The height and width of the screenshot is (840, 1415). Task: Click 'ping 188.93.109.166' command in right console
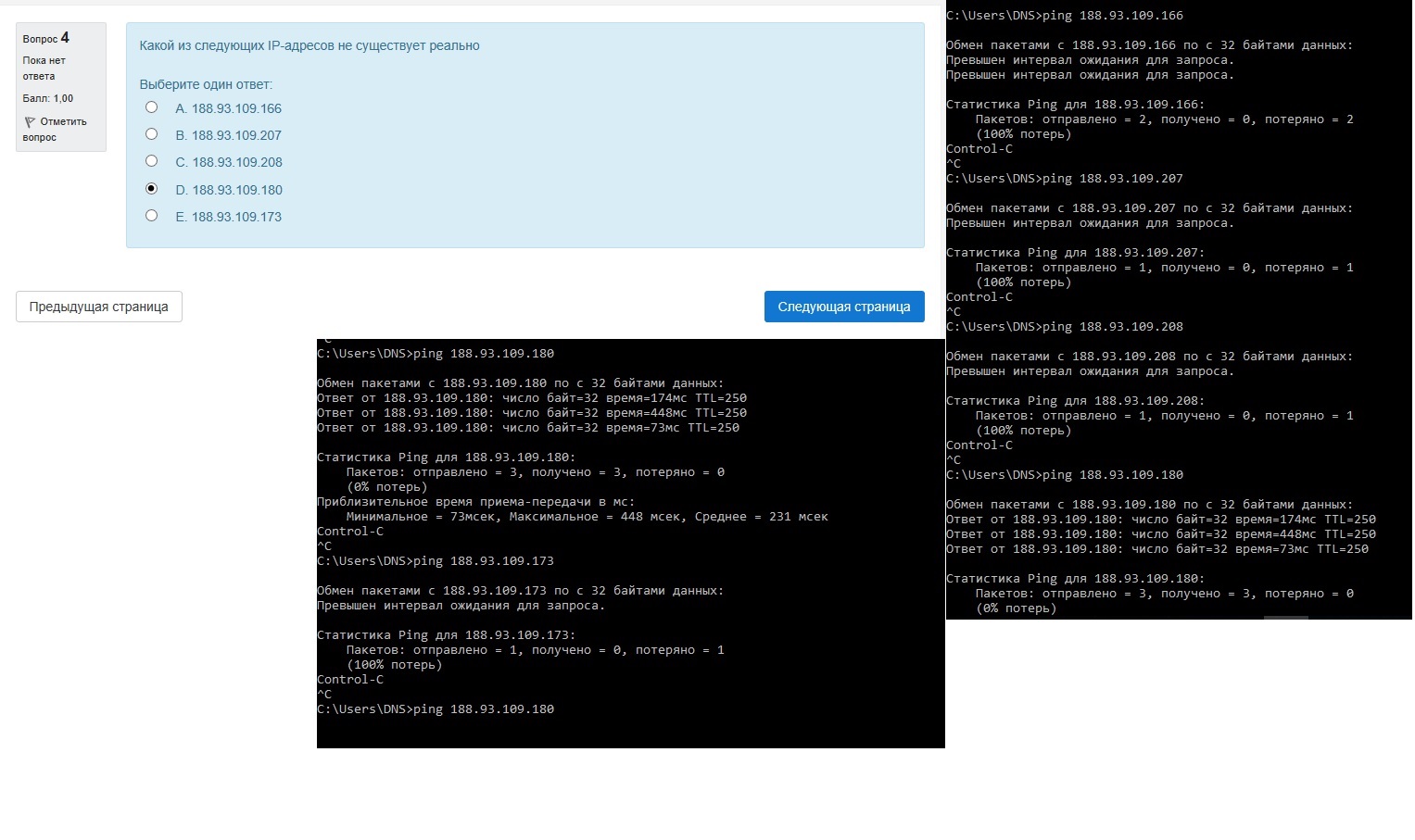click(1112, 16)
